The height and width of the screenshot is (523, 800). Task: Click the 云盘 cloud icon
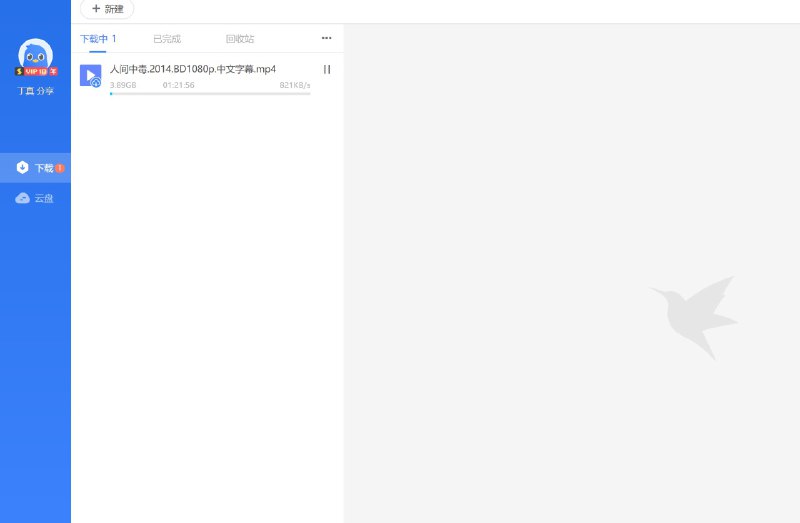pyautogui.click(x=23, y=198)
